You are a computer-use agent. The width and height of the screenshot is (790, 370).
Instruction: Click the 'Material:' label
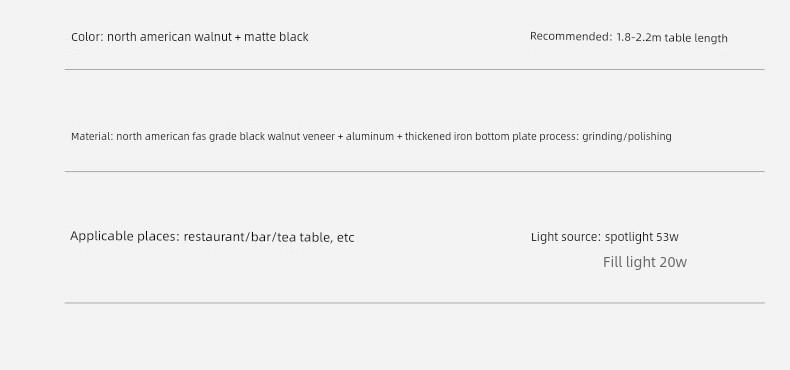[x=92, y=137]
